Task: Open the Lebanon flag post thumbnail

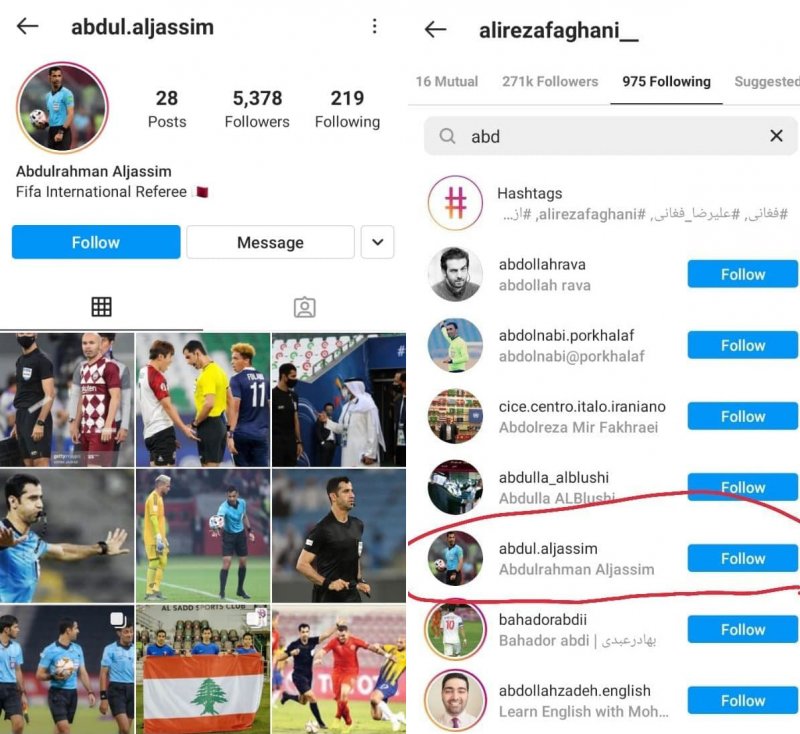Action: [203, 670]
